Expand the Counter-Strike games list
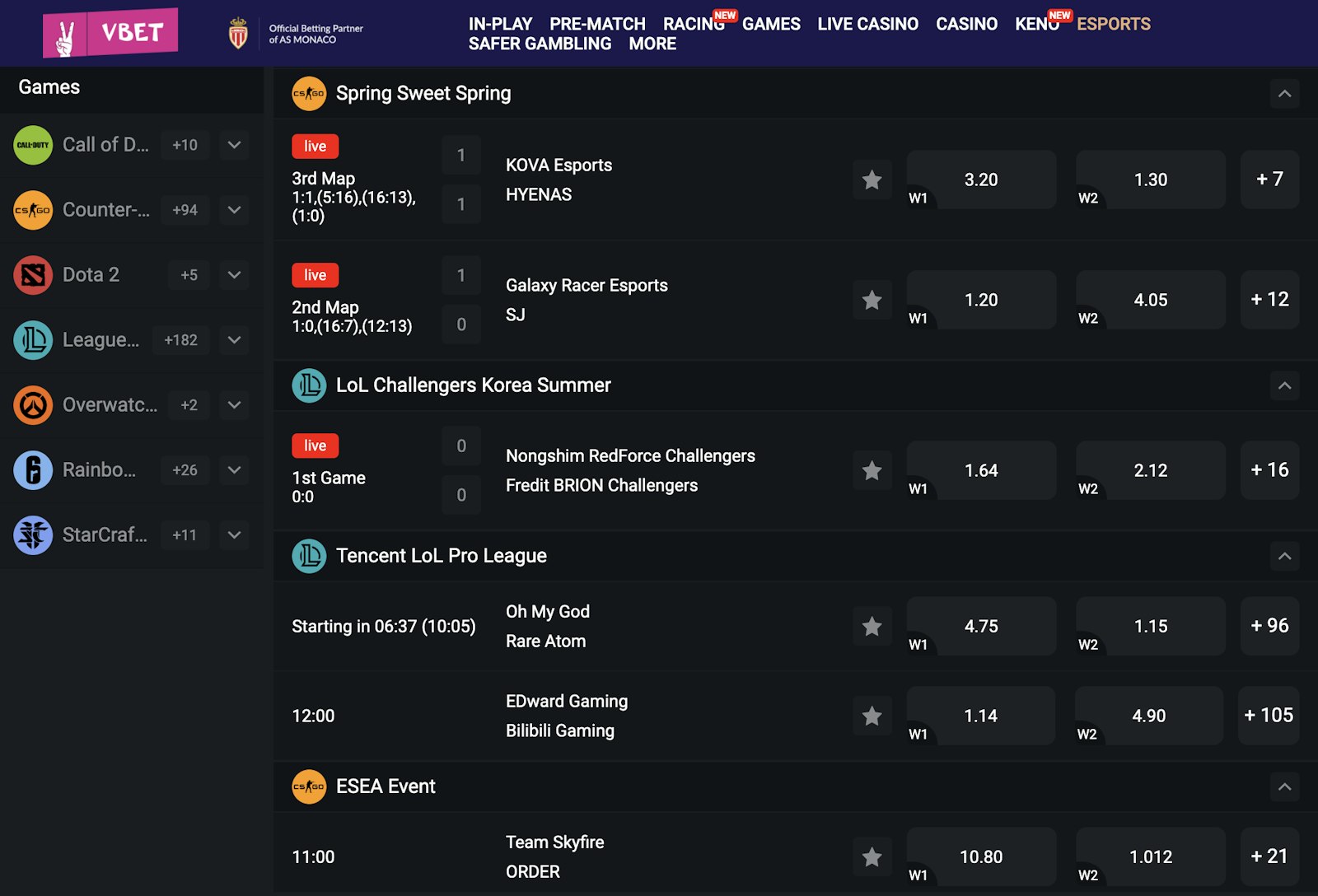Viewport: 1318px width, 896px height. [235, 210]
